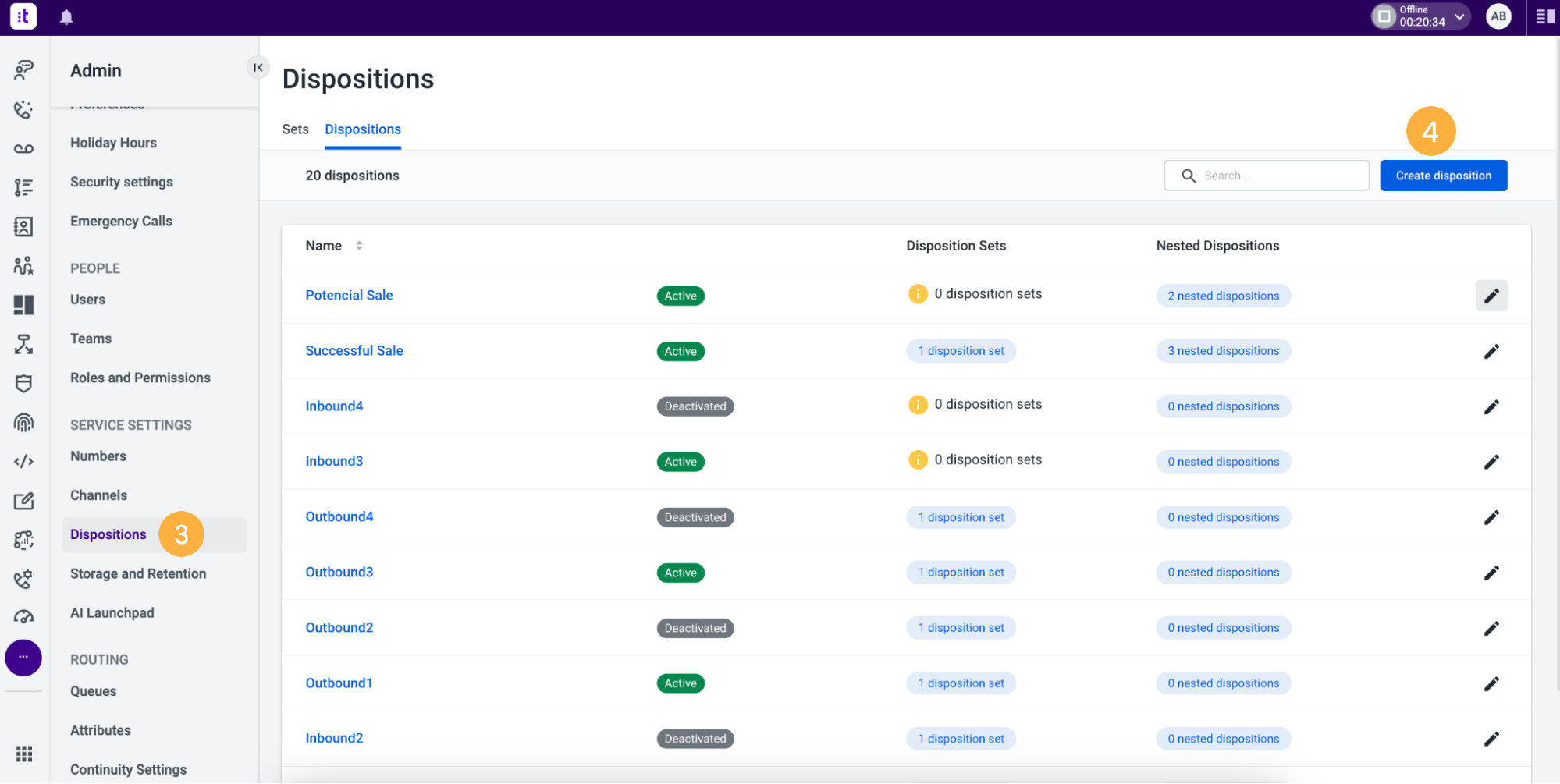Image resolution: width=1560 pixels, height=784 pixels.
Task: Click the fingerprint icon in sidebar
Action: pos(23,422)
